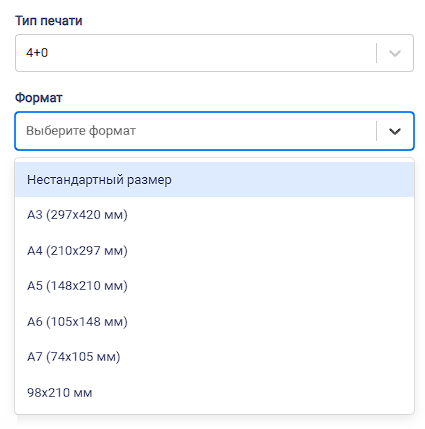This screenshot has width=425, height=429.
Task: Click the highlighted first row of the format list
Action: (214, 179)
